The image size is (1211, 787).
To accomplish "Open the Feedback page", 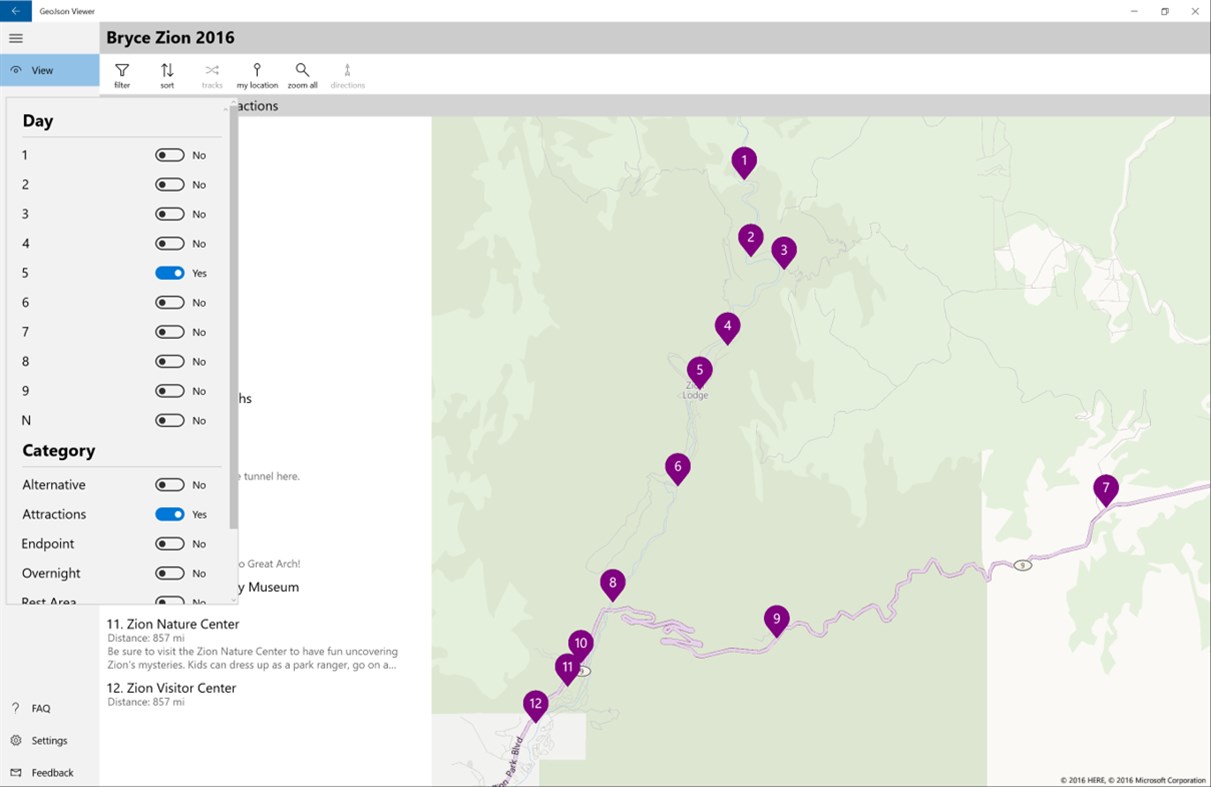I will [x=50, y=772].
